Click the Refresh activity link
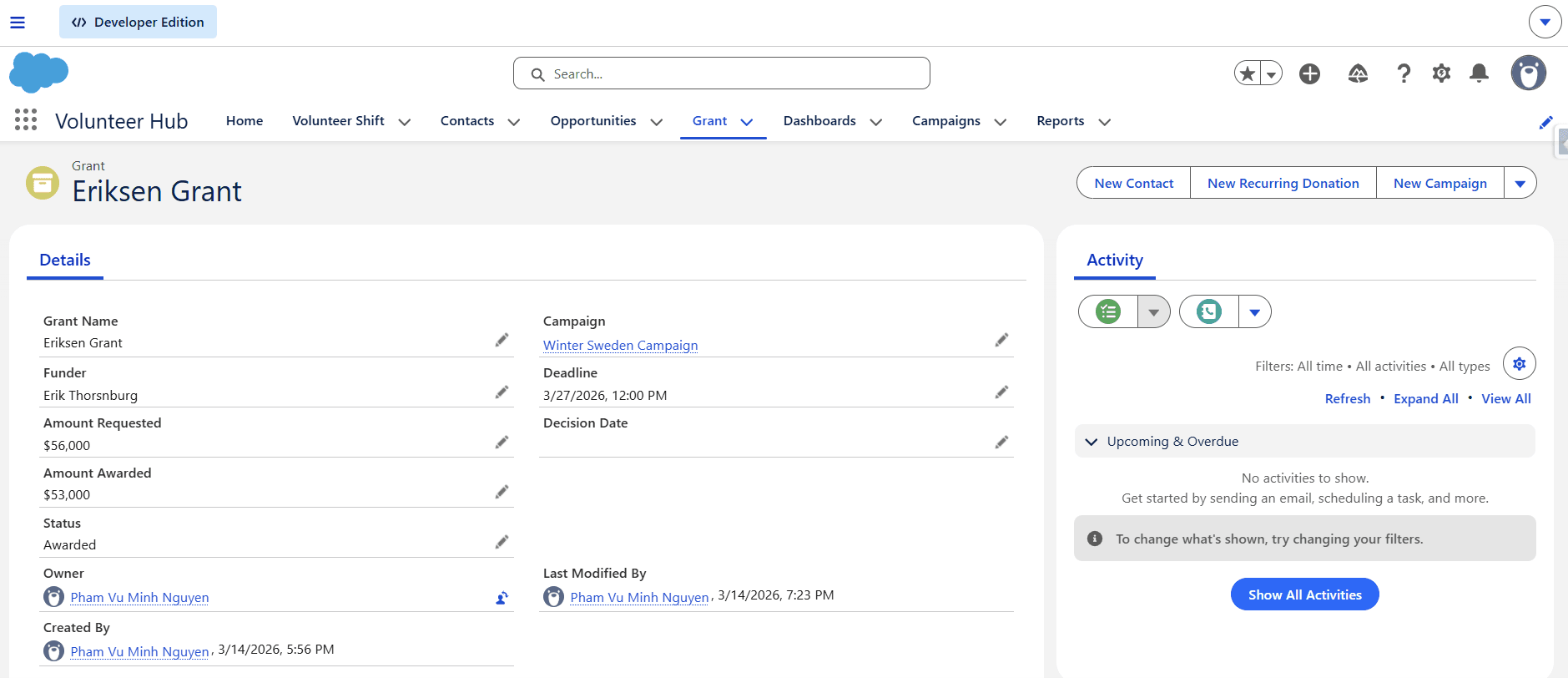This screenshot has width=1568, height=678. click(1348, 399)
